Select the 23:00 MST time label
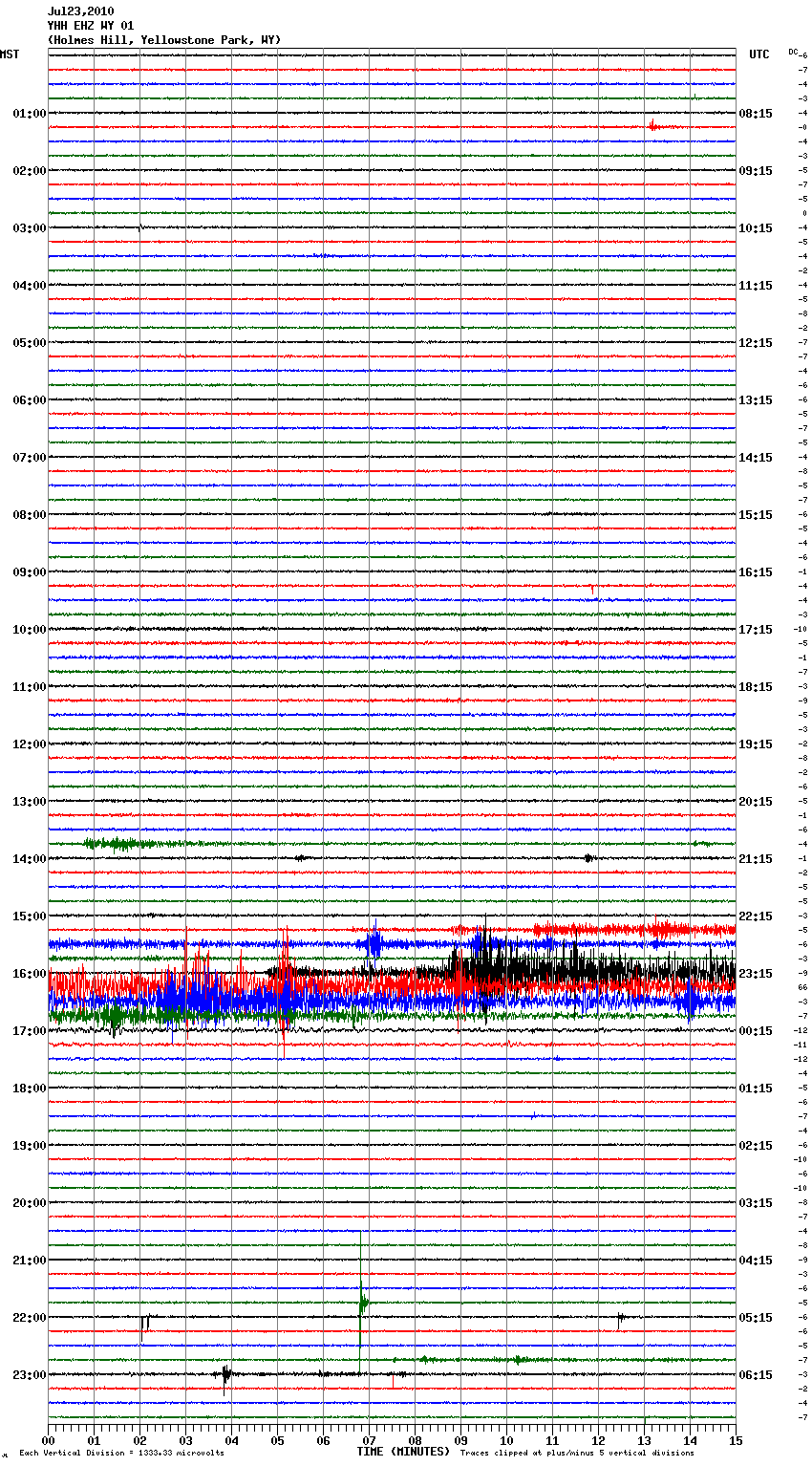The width and height of the screenshot is (812, 1466). 30,1375
